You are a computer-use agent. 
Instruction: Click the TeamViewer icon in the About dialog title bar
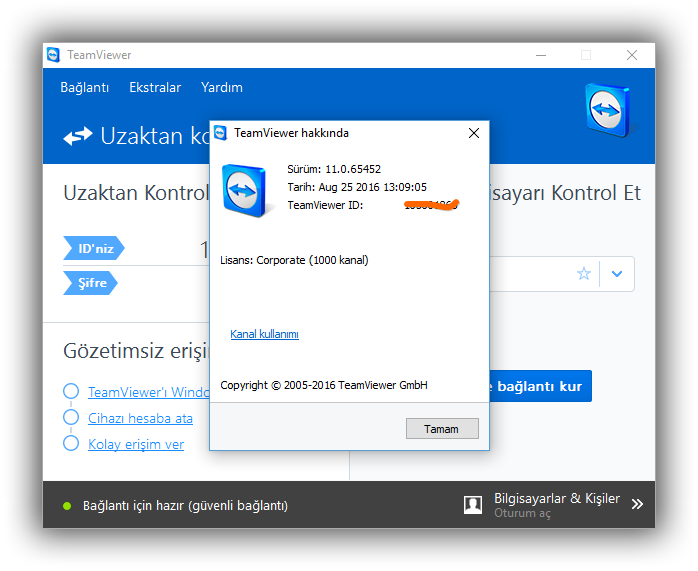(220, 133)
